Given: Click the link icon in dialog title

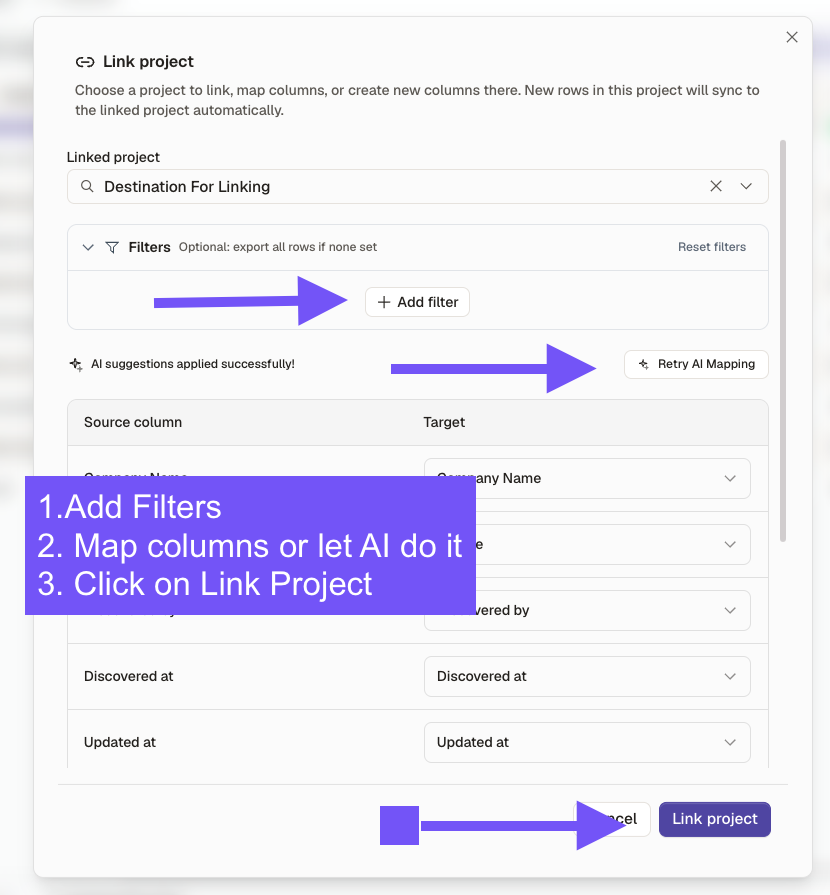Looking at the screenshot, I should (85, 62).
